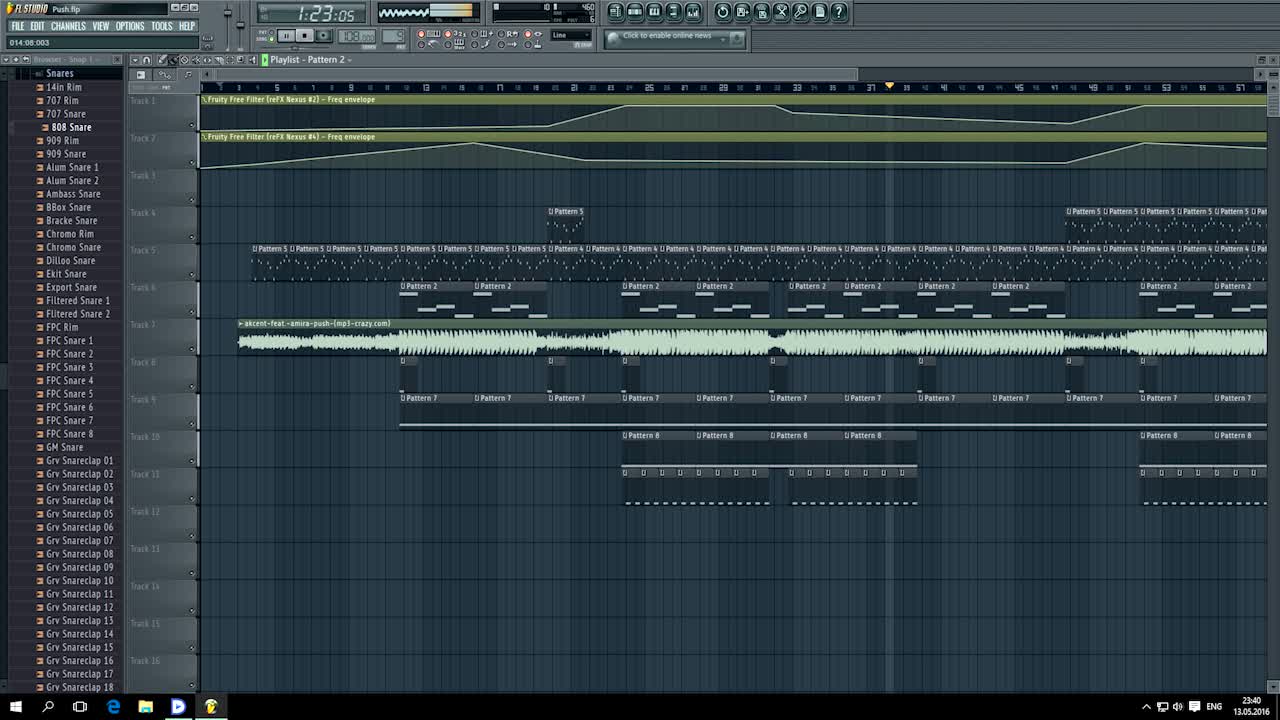Image resolution: width=1280 pixels, height=720 pixels.
Task: Open the Windows Start menu
Action: pos(15,706)
